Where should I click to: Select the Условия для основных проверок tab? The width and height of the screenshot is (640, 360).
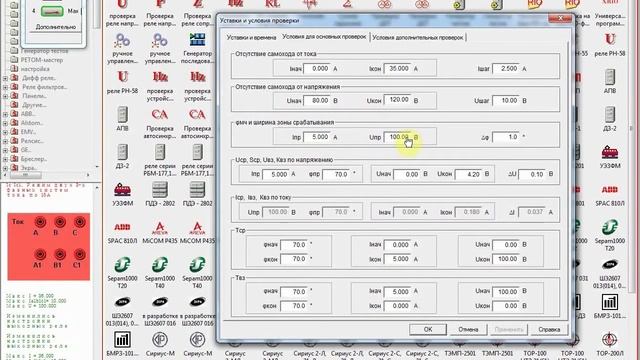[x=324, y=37]
